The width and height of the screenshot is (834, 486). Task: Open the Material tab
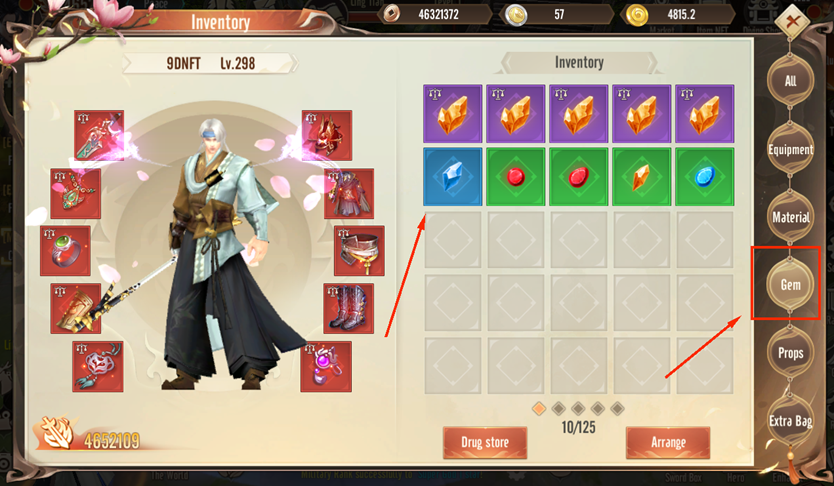790,217
